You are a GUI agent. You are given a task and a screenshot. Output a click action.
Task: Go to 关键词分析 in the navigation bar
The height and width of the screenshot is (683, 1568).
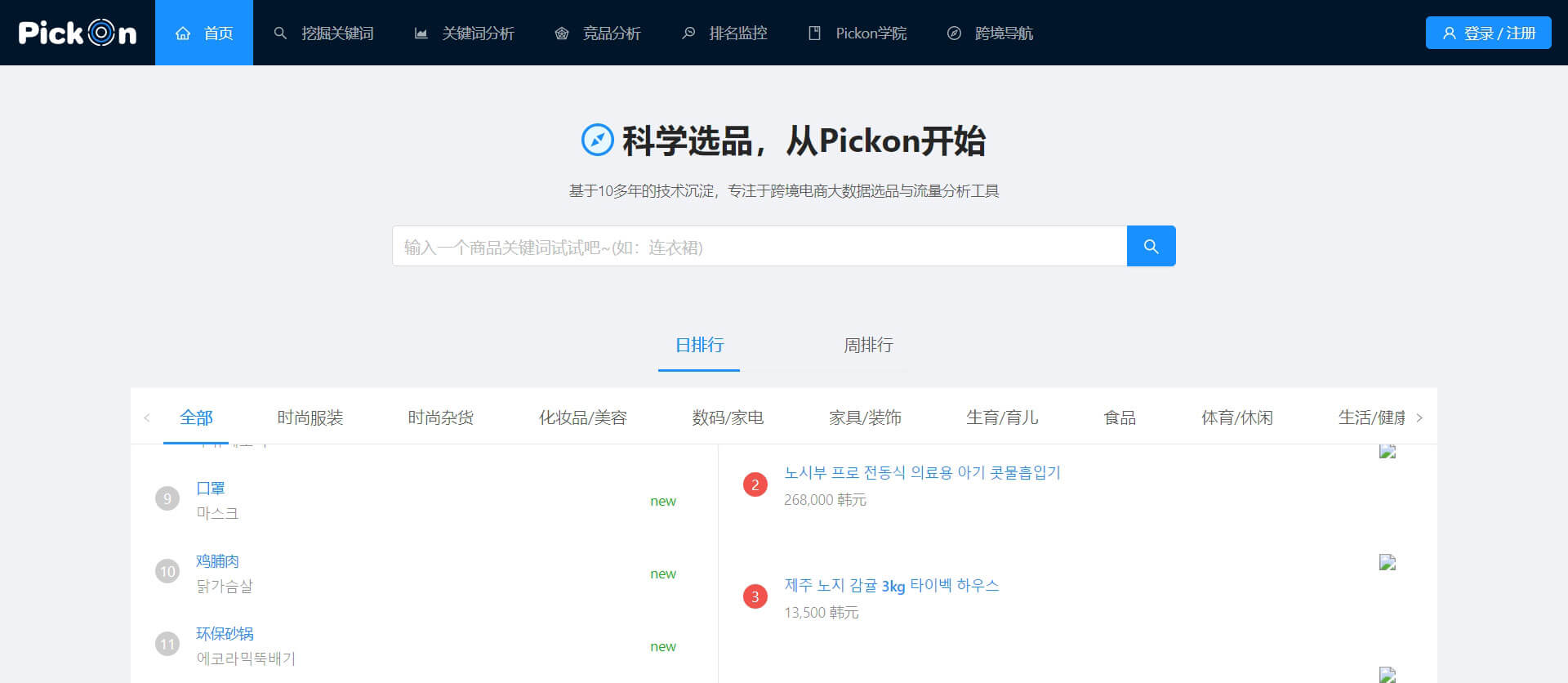(465, 33)
